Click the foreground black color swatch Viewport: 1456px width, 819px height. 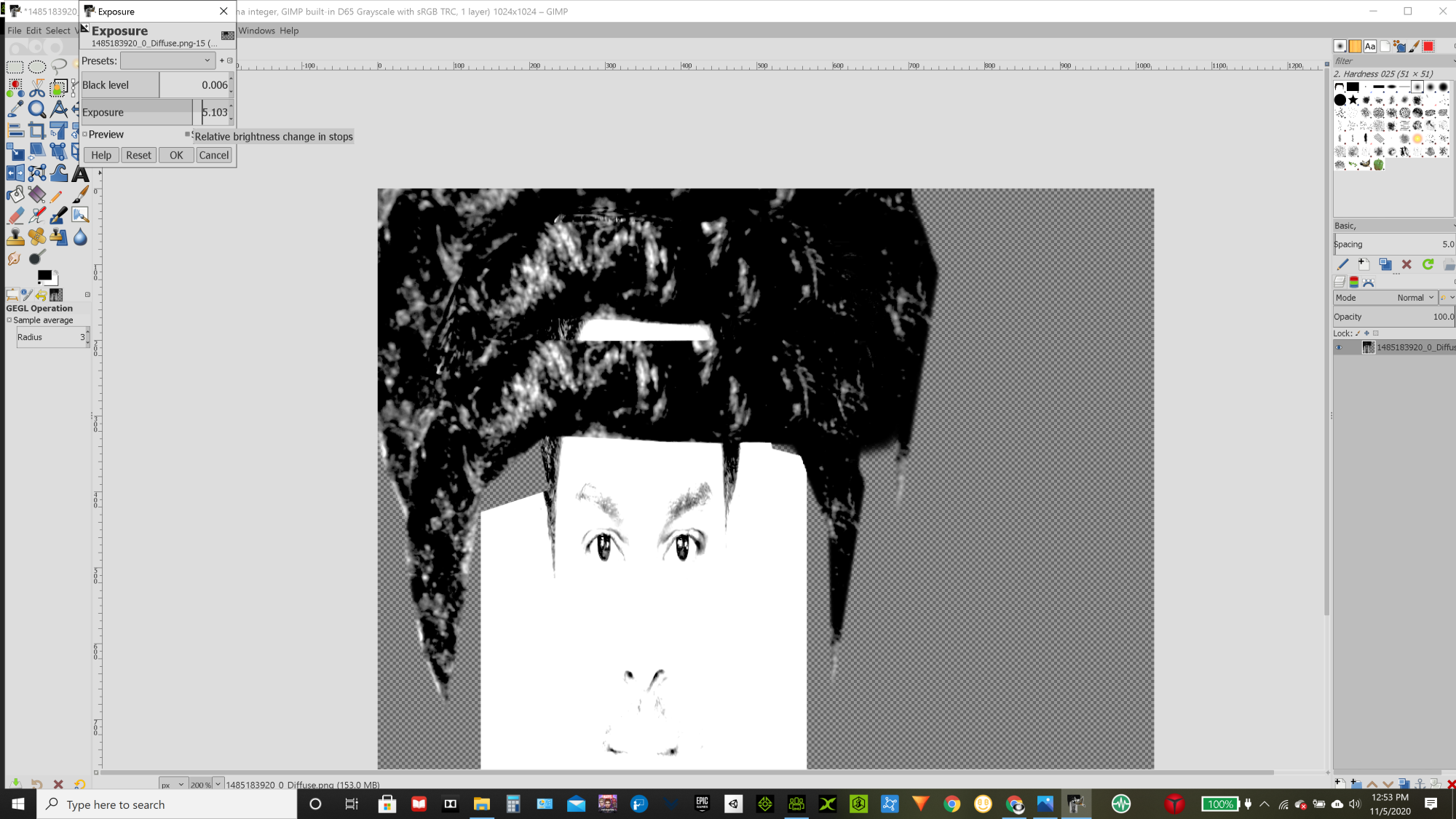pos(44,276)
